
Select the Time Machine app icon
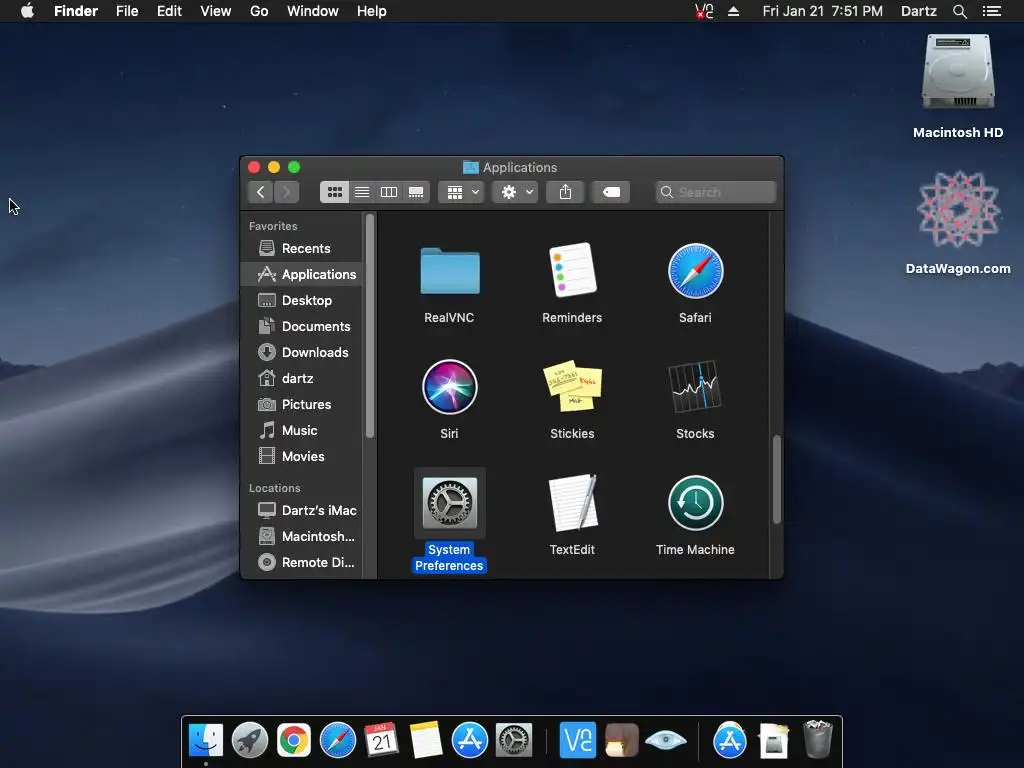pyautogui.click(x=696, y=503)
